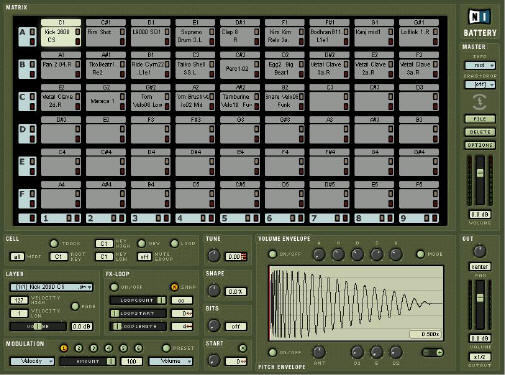Open the modulation destination Volume dropdown

[171, 361]
